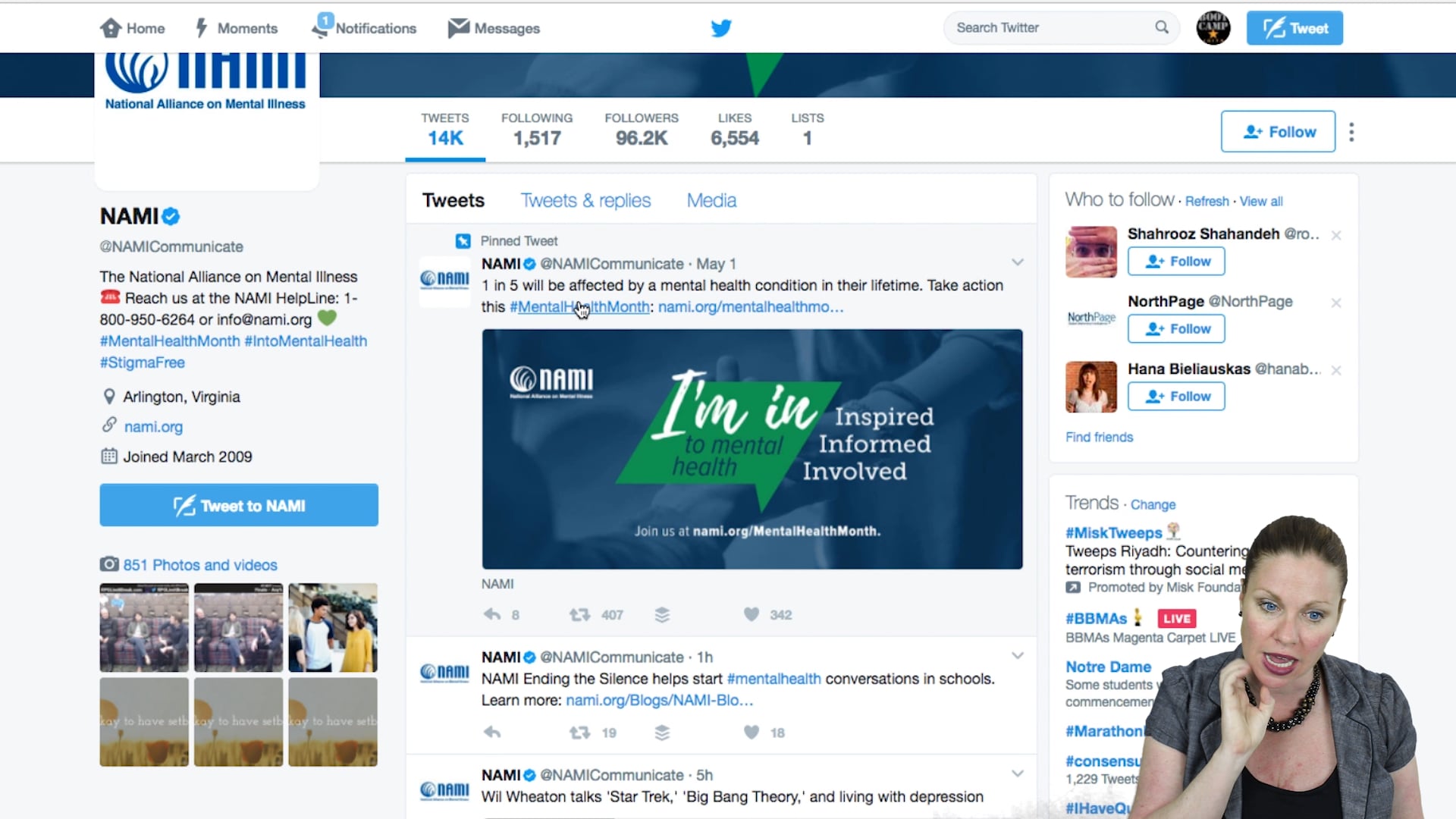View the Followers 96.2K list
The width and height of the screenshot is (1456, 819).
point(642,129)
